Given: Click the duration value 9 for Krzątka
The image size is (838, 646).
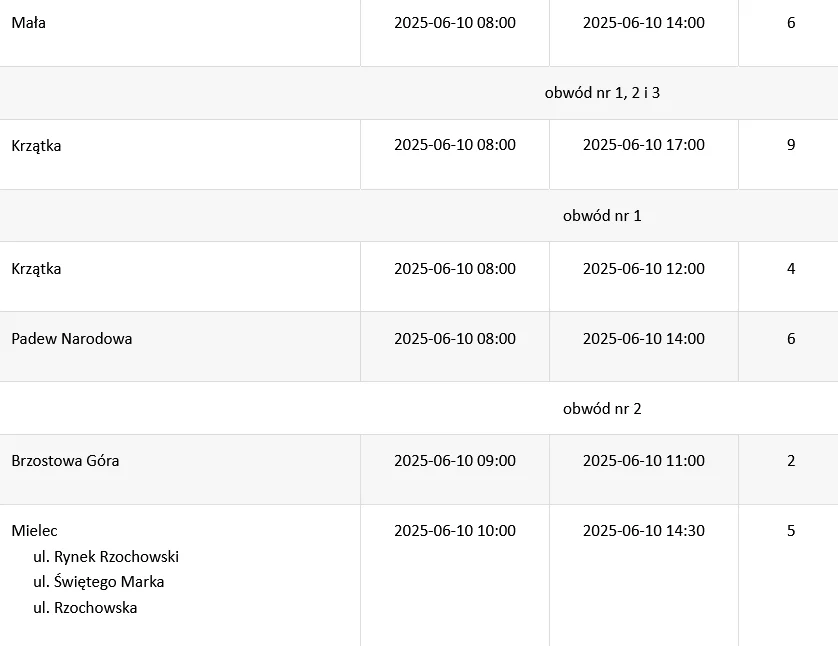Looking at the screenshot, I should [x=791, y=145].
